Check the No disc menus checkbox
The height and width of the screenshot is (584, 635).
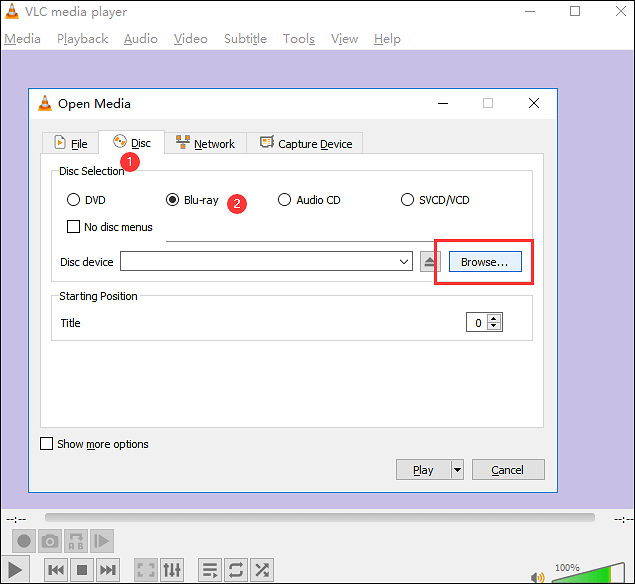click(x=73, y=227)
